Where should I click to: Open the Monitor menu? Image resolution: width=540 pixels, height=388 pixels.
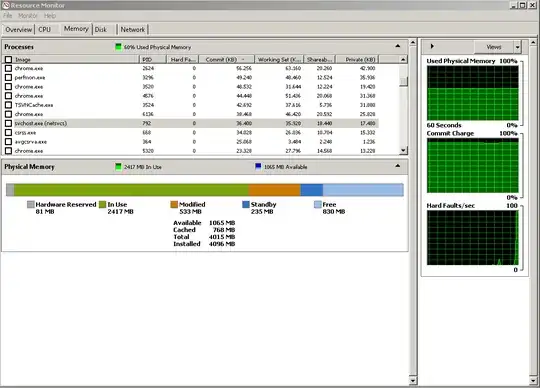point(28,15)
